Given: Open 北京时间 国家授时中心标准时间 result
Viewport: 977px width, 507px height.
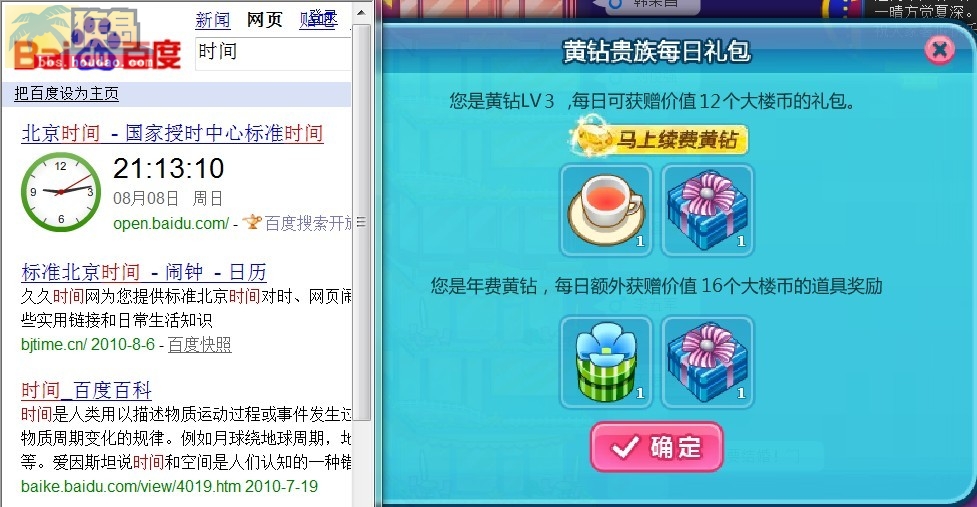Looking at the screenshot, I should pyautogui.click(x=172, y=133).
